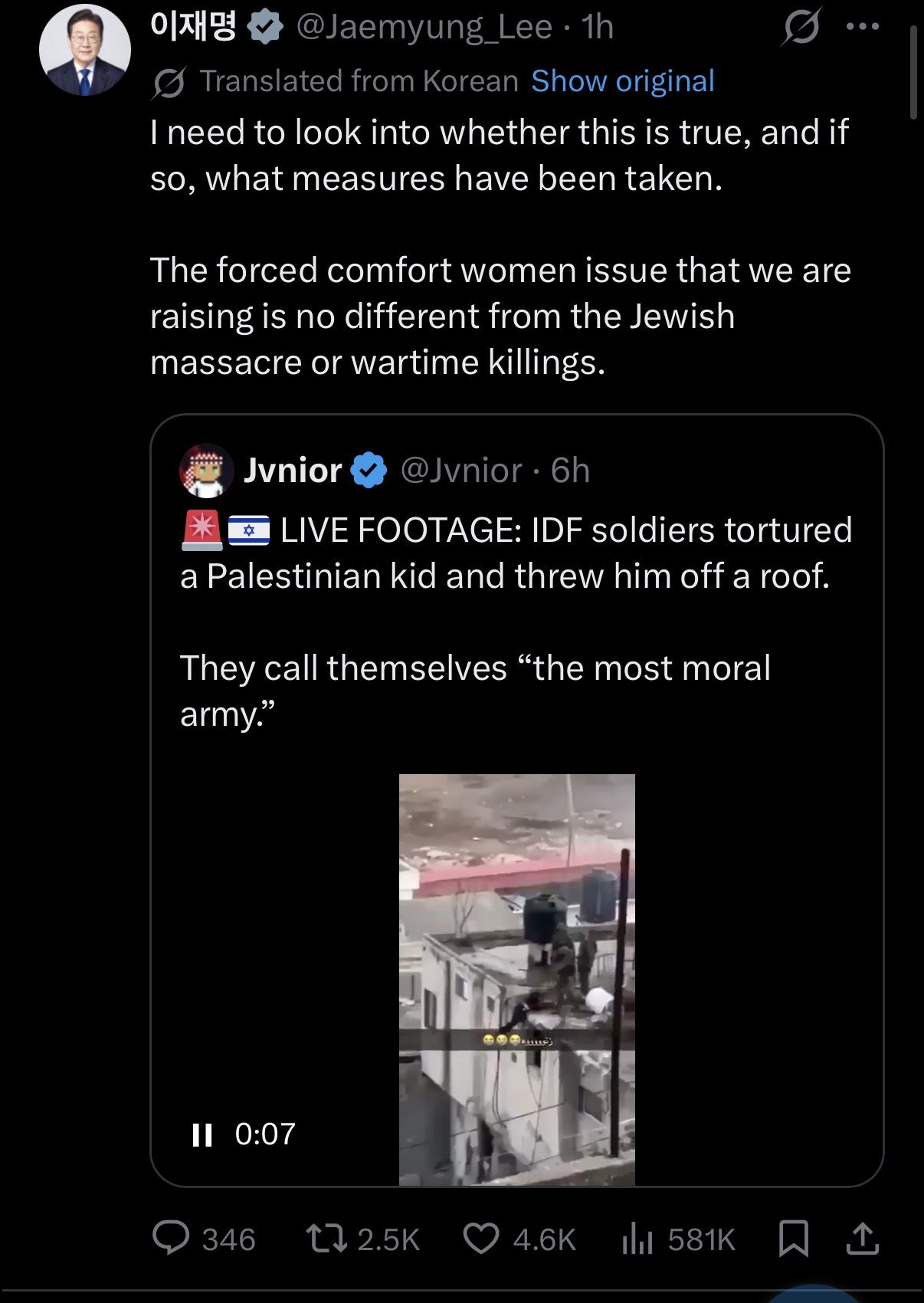Open 이재명's profile picture
This screenshot has height=1303, width=924.
point(85,50)
